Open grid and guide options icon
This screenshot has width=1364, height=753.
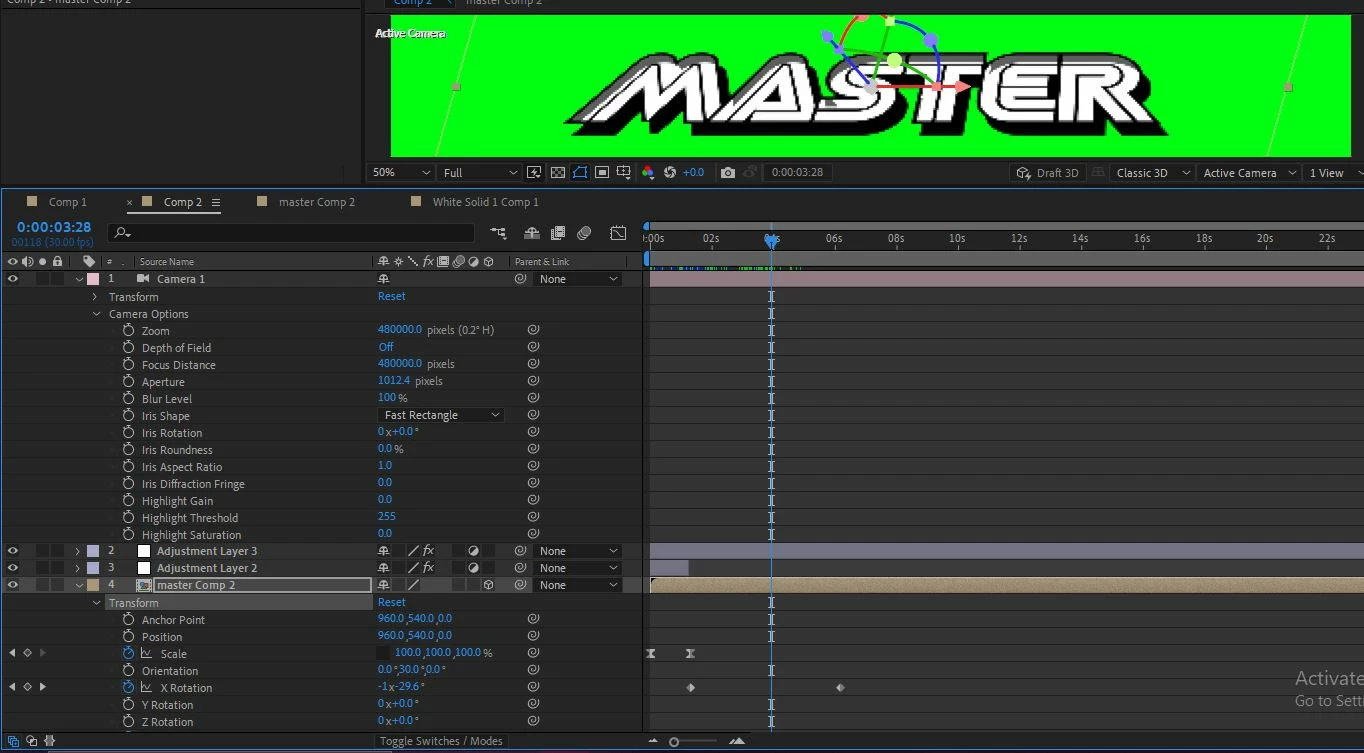624,173
